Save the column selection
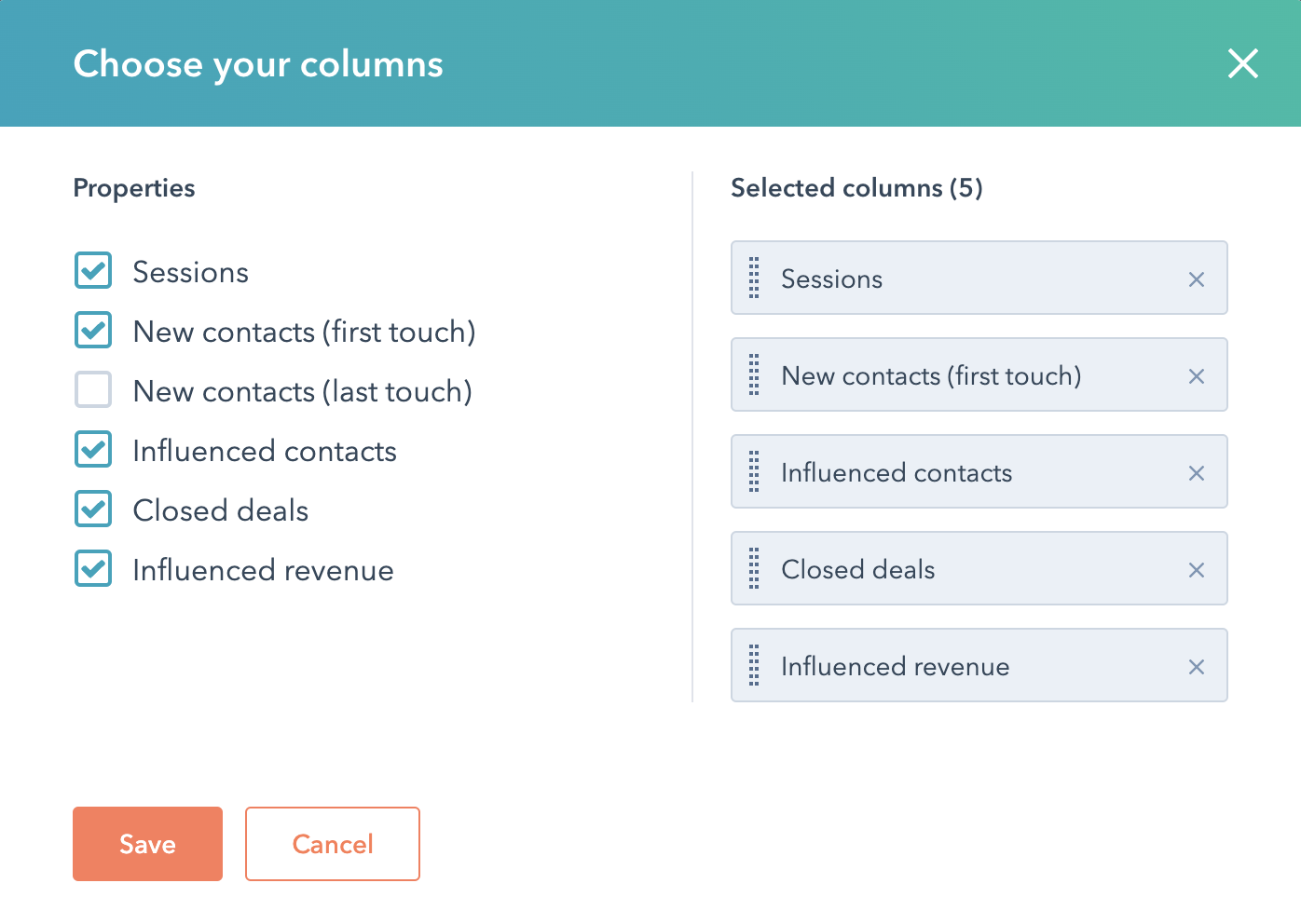The image size is (1301, 924). (x=147, y=844)
